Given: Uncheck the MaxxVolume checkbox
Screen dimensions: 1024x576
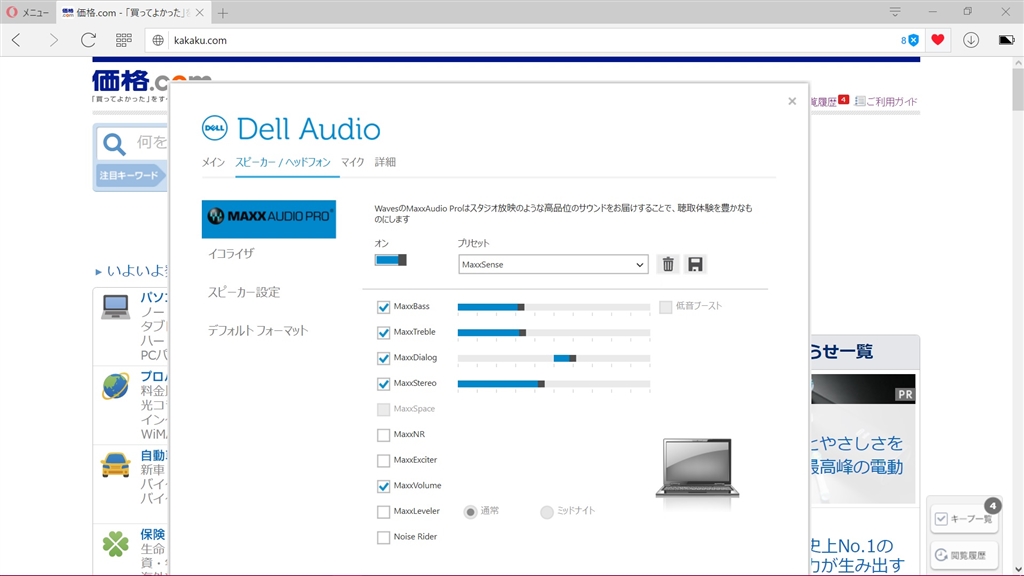Looking at the screenshot, I should (383, 486).
